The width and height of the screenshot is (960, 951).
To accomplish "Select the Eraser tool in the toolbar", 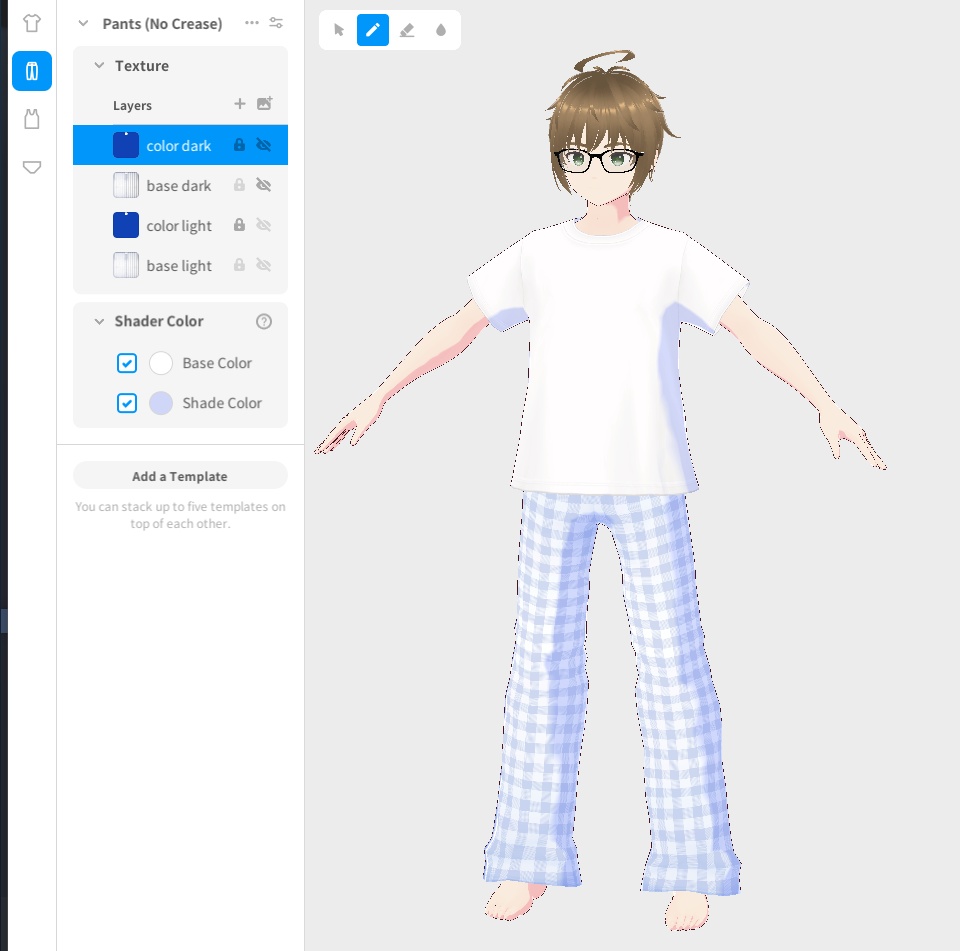I will click(x=407, y=30).
